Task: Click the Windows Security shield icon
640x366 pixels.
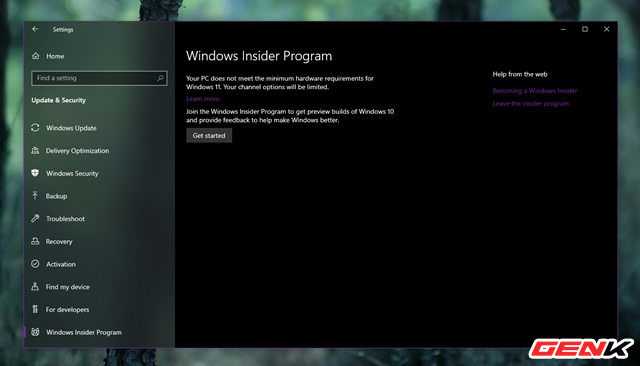Action: (x=35, y=173)
